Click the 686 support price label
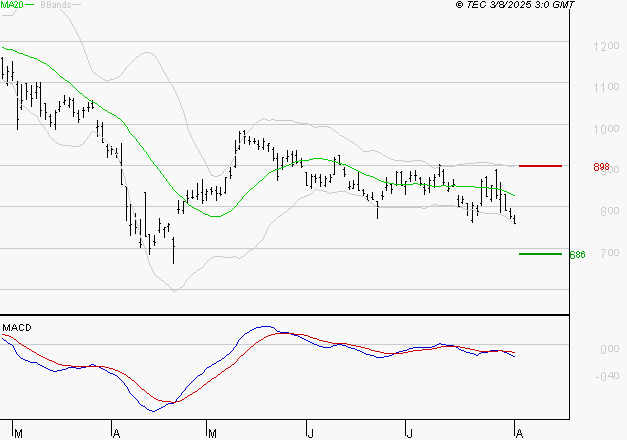This screenshot has width=627, height=440. [577, 254]
